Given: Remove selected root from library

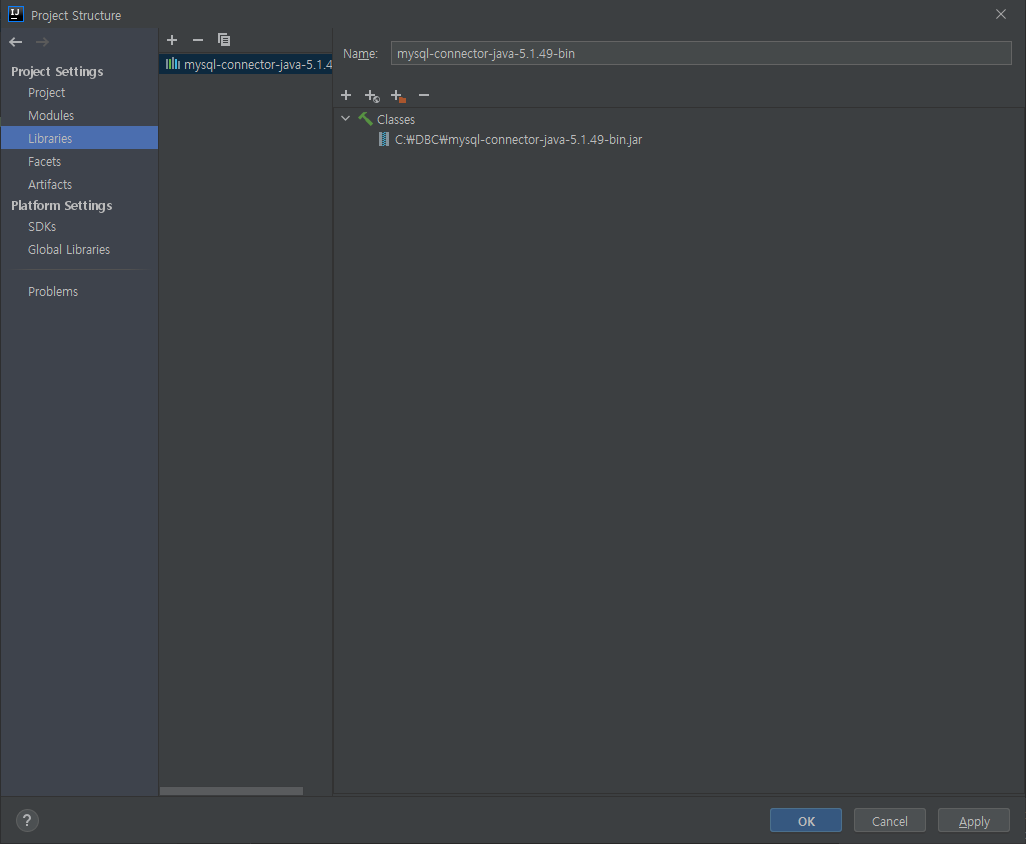Looking at the screenshot, I should pyautogui.click(x=424, y=96).
